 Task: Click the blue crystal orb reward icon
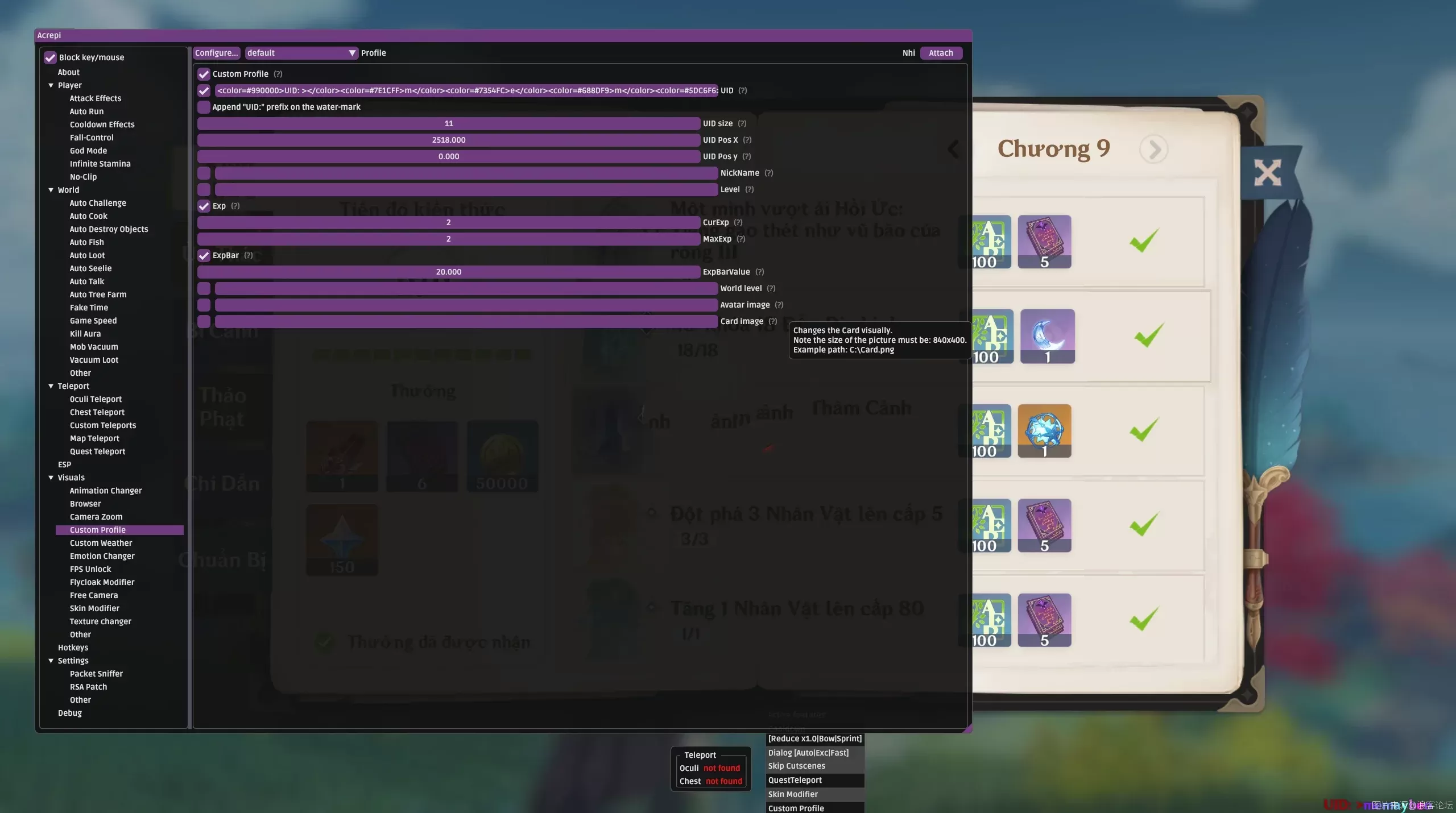[x=1044, y=430]
